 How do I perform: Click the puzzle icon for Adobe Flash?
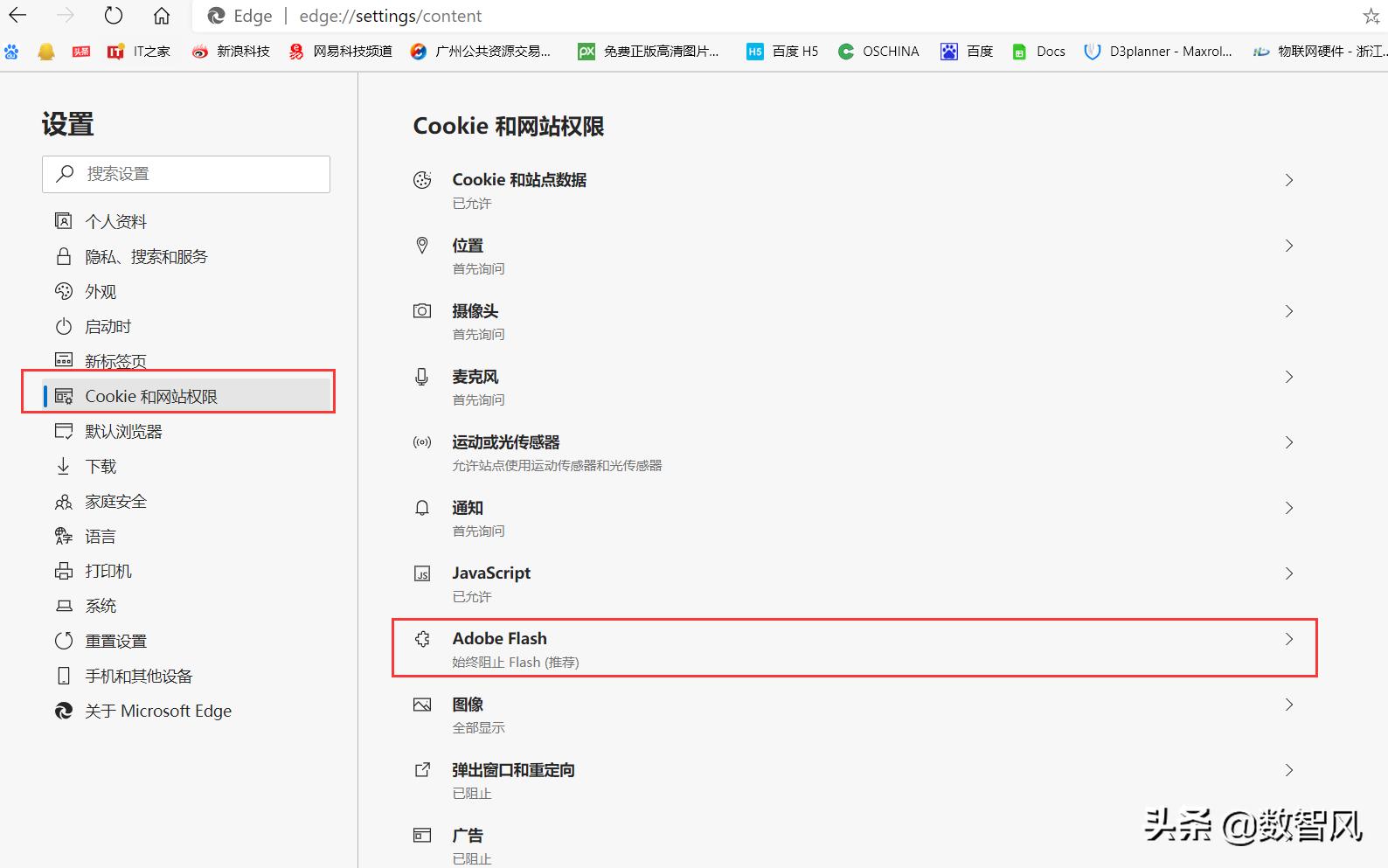[x=422, y=639]
